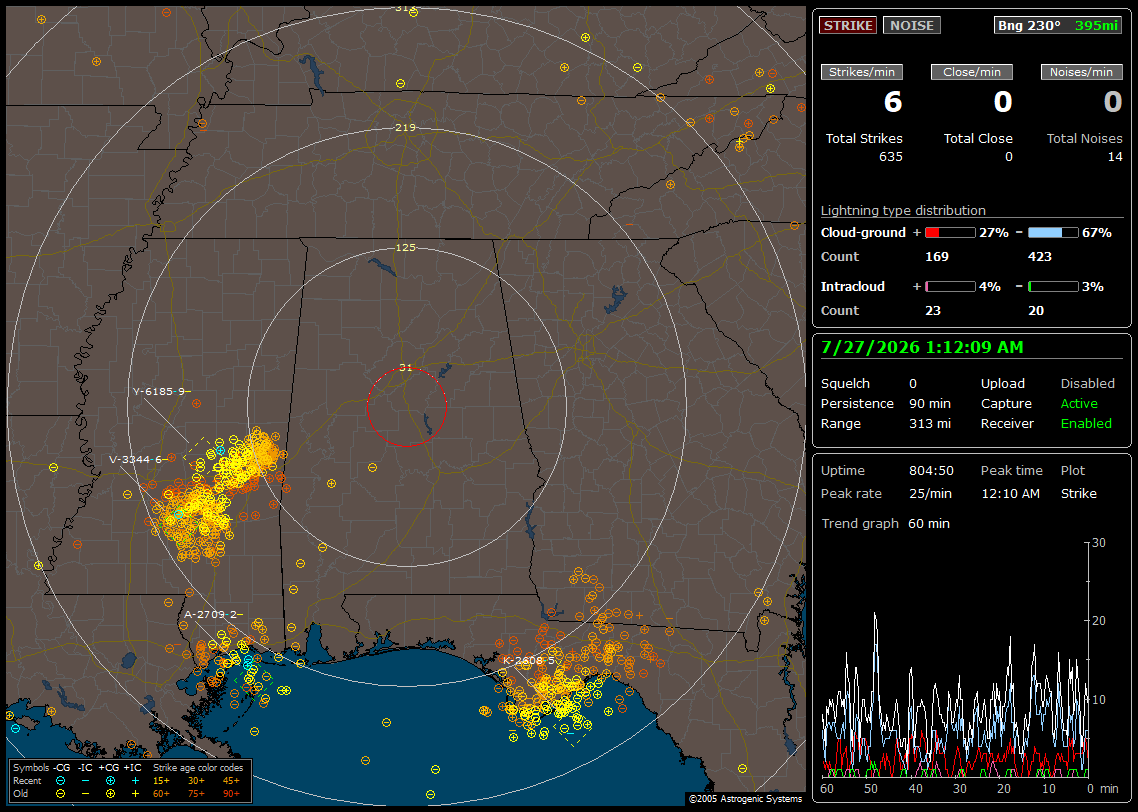Click the Total Close count 0
1138x812 pixels.
1008,157
